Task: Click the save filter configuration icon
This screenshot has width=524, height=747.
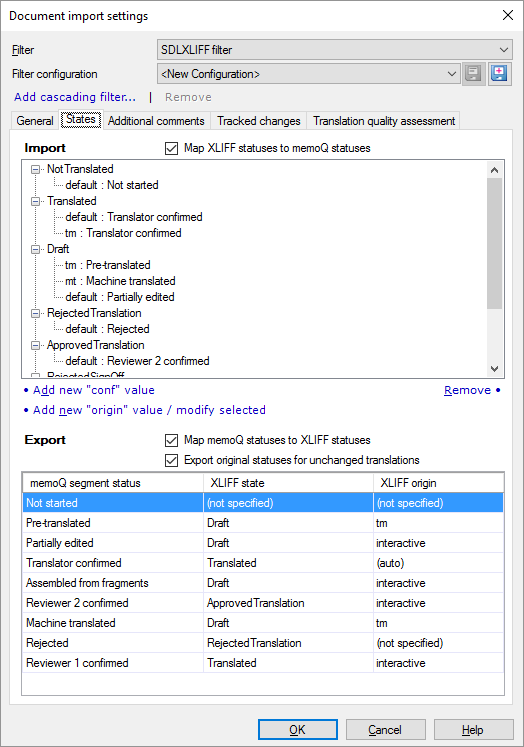Action: click(499, 74)
